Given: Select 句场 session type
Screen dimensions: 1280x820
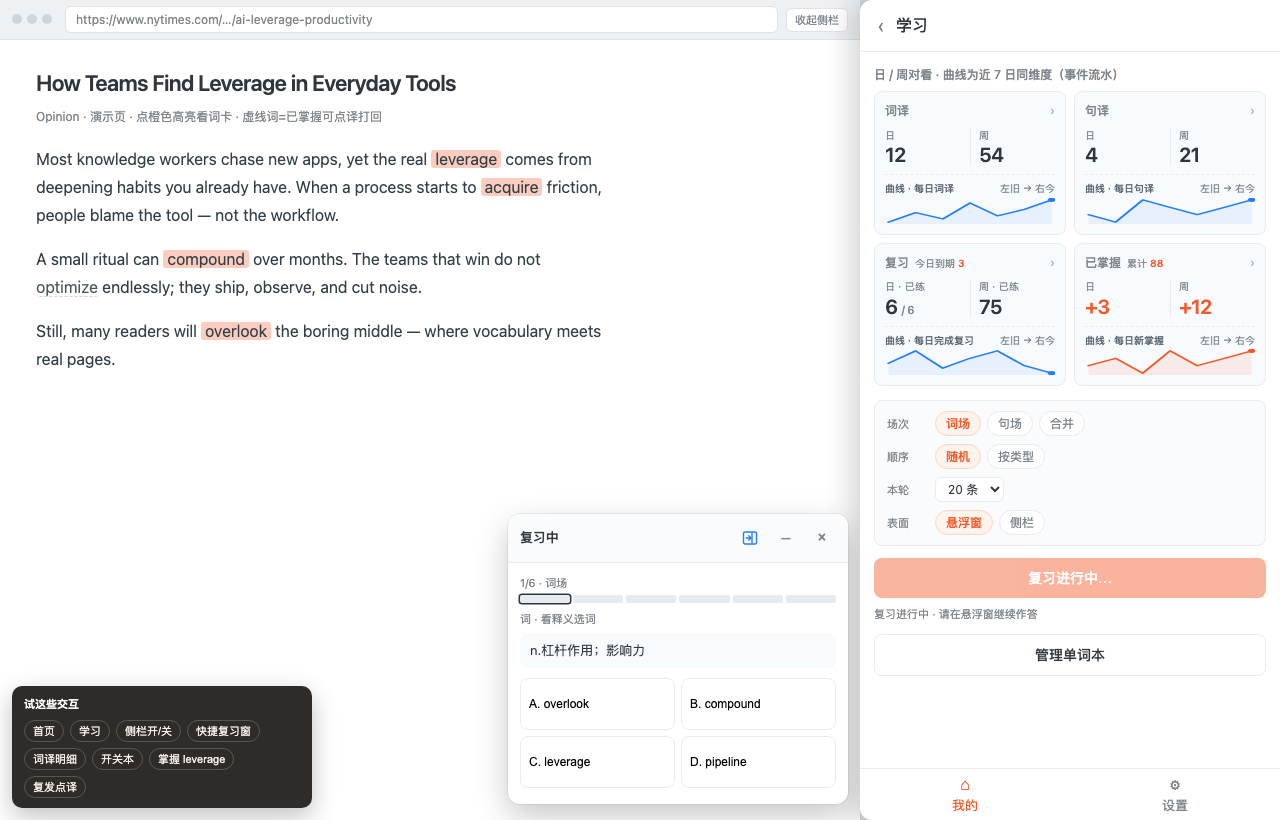Looking at the screenshot, I should [x=1010, y=424].
